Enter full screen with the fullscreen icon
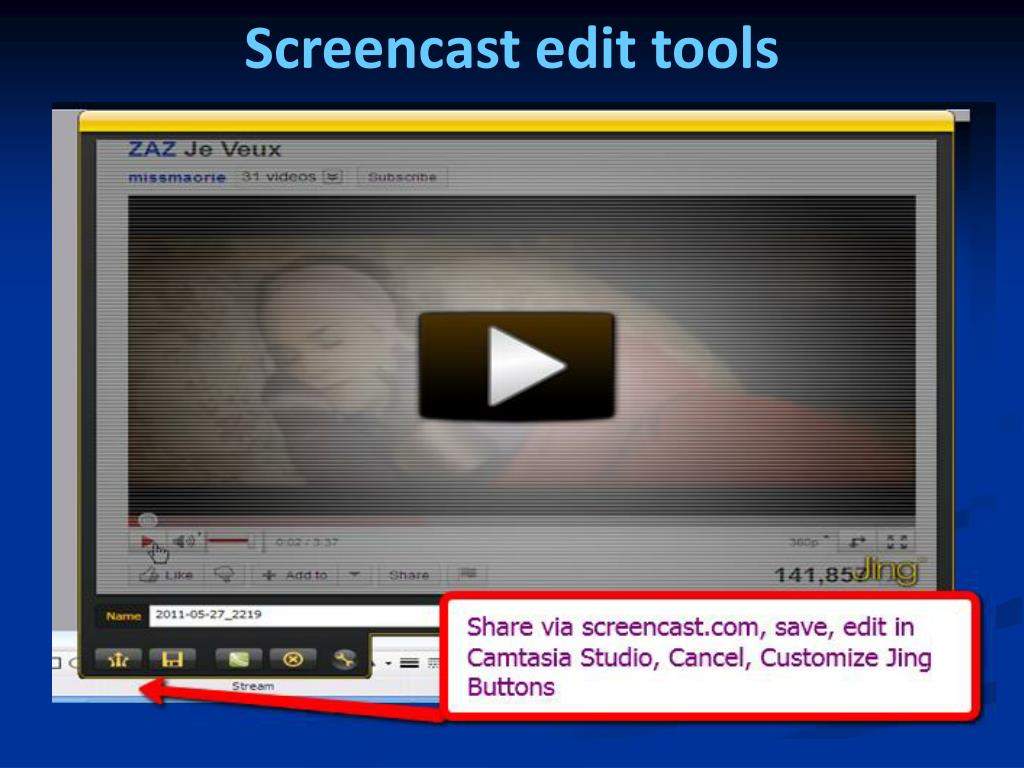The height and width of the screenshot is (768, 1024). pos(897,542)
